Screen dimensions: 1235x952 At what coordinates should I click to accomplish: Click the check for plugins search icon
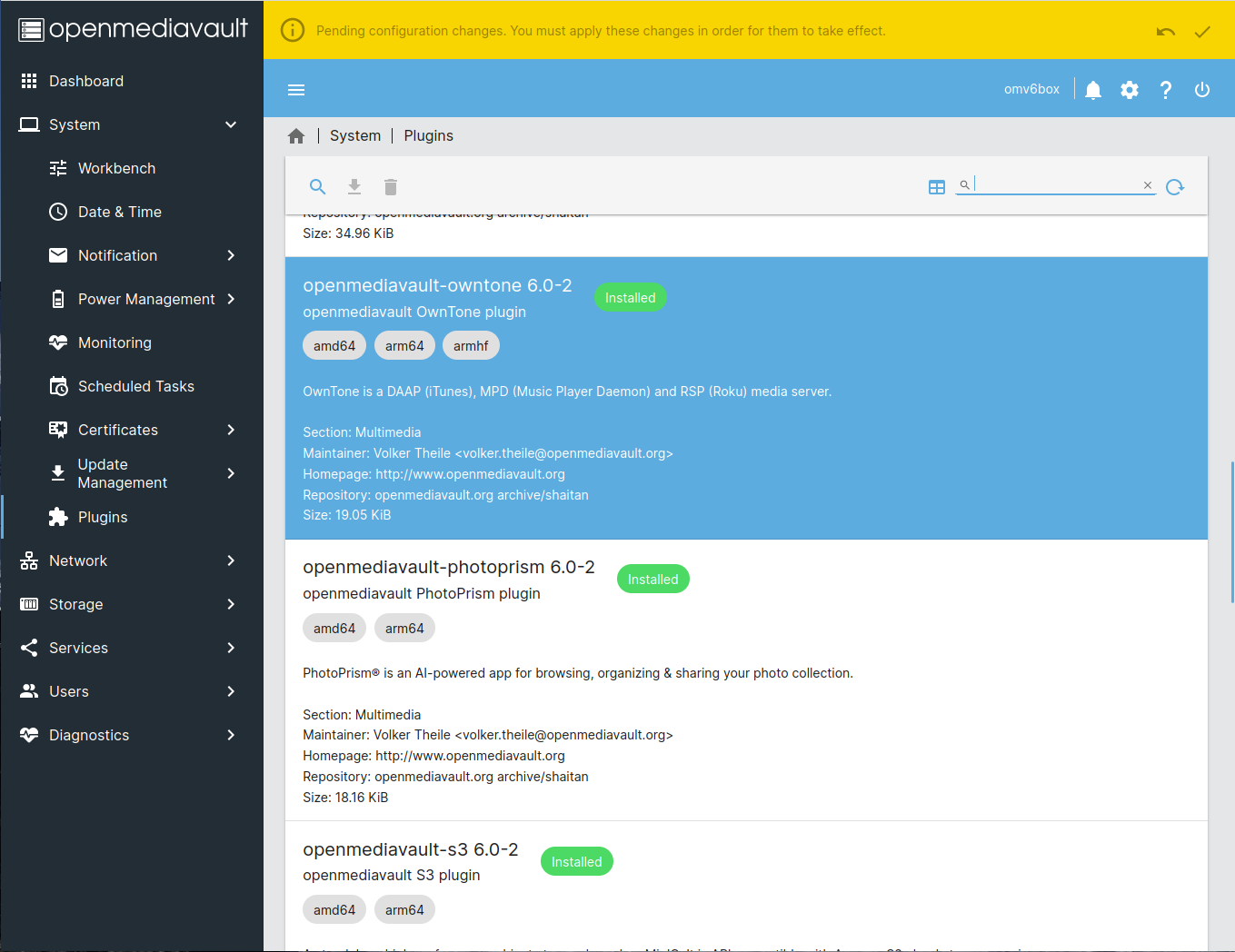point(317,186)
